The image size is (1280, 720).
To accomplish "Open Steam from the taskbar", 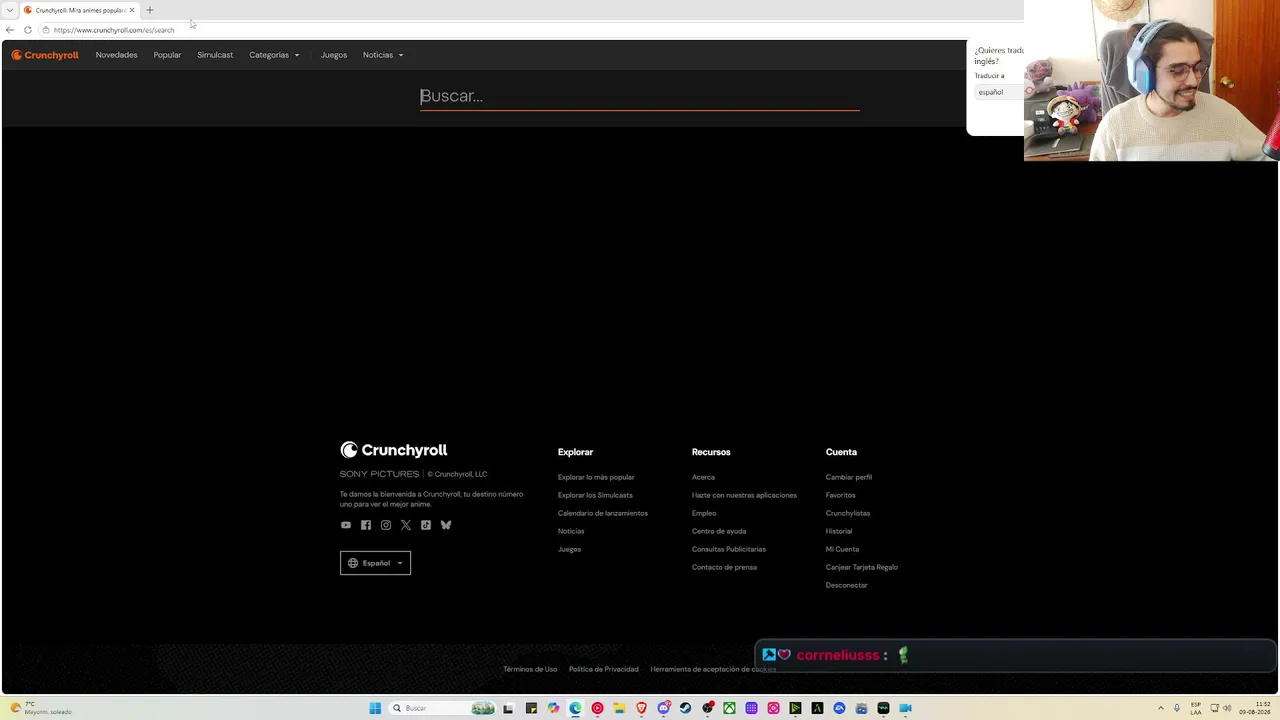I will 685,708.
